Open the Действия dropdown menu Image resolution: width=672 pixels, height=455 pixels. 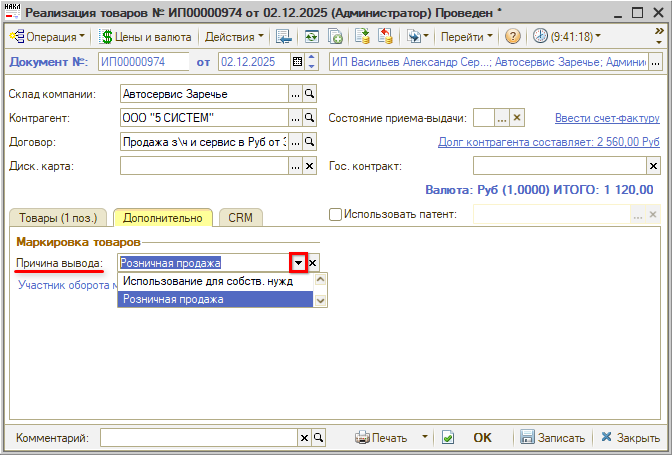(234, 36)
